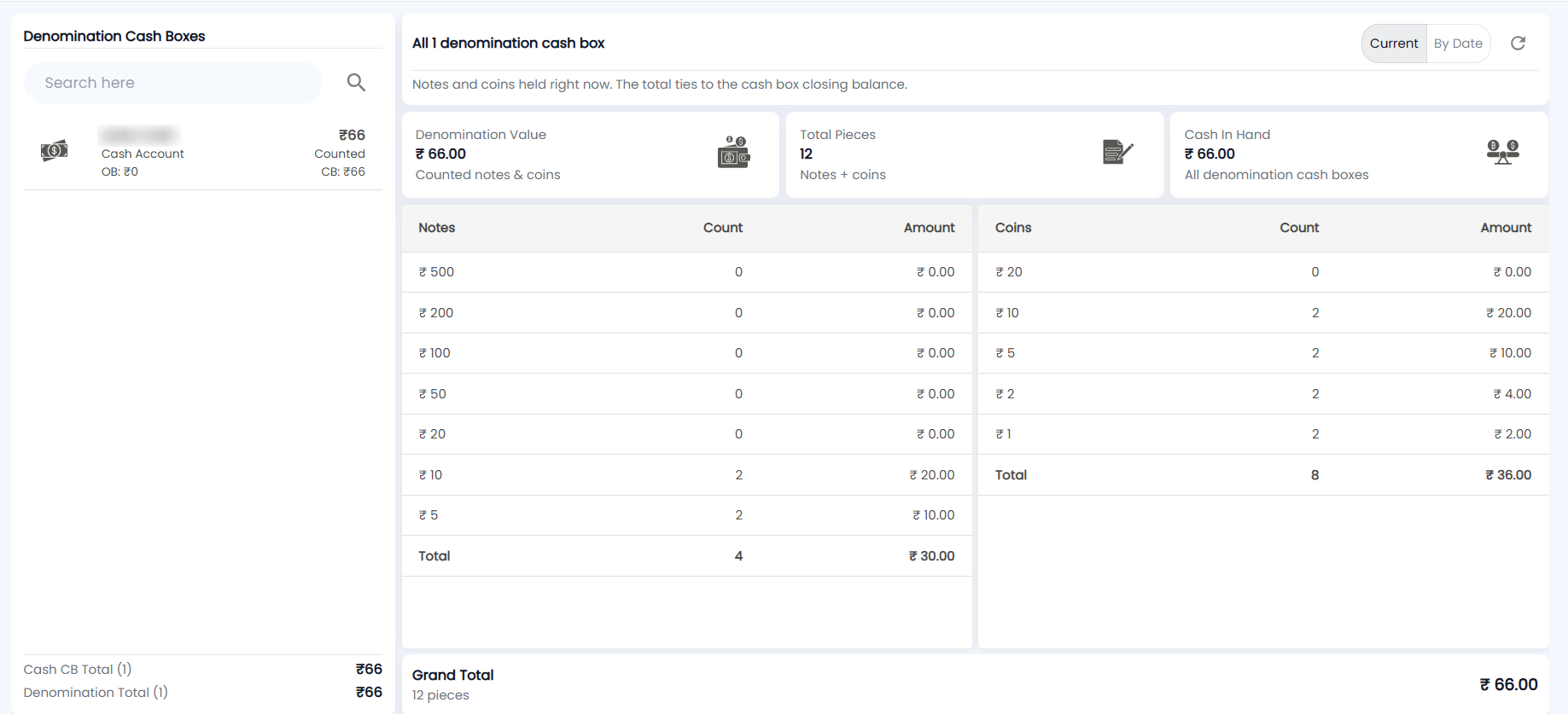This screenshot has height=714, width=1568.
Task: Click the Cash CB Total (1) label
Action: pyautogui.click(x=78, y=670)
